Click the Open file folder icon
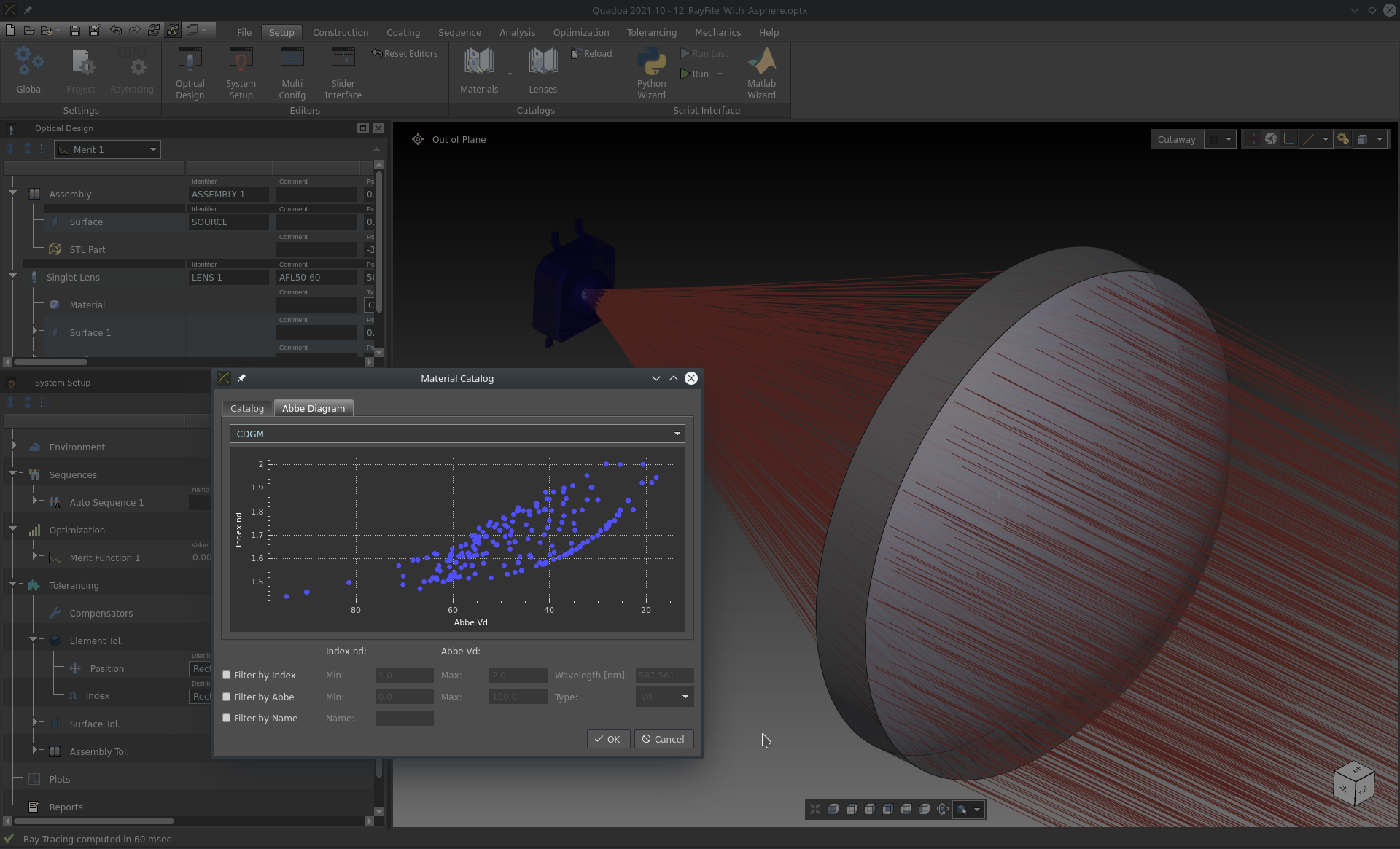 click(x=29, y=30)
